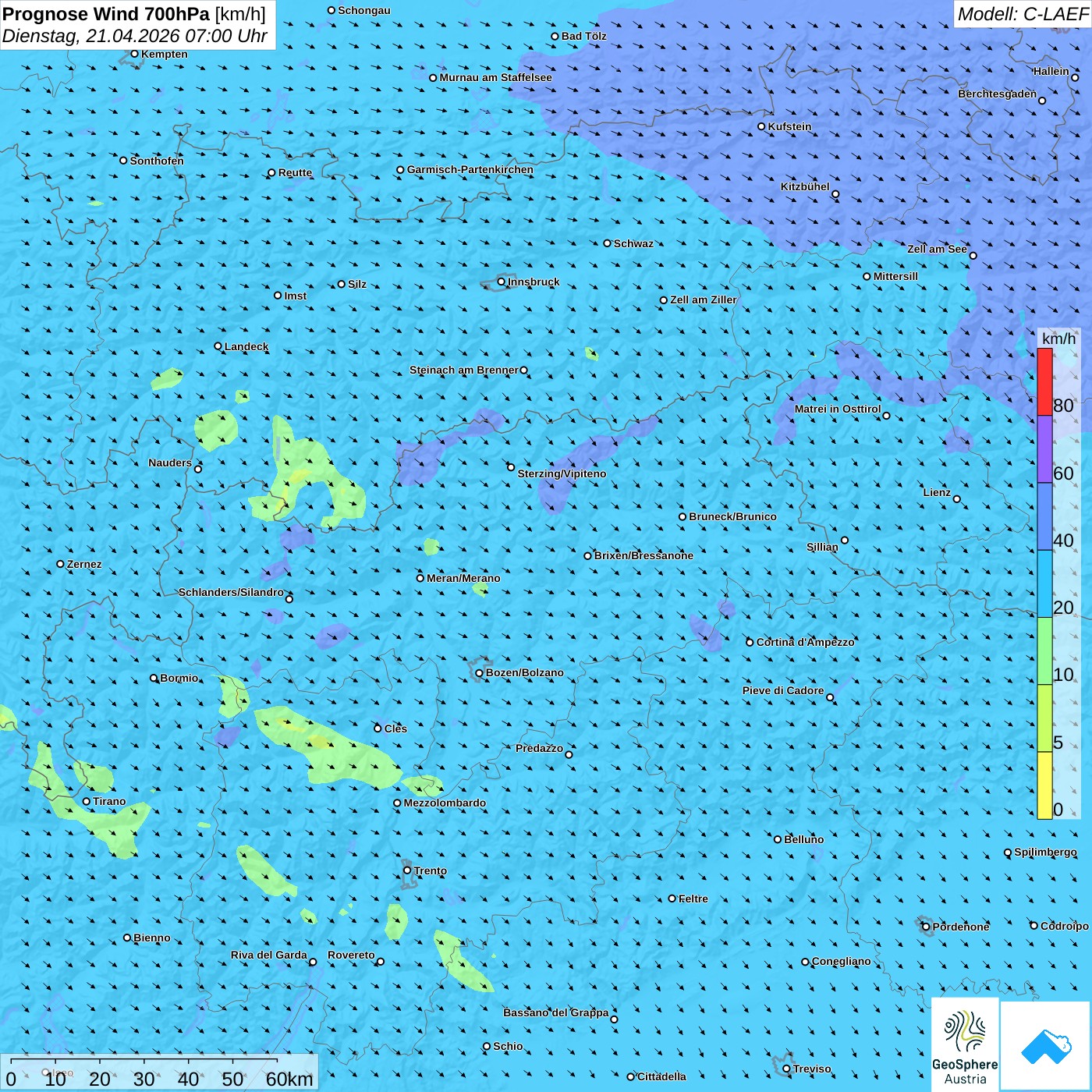Click the 'Berchtesgaden' label
The height and width of the screenshot is (1092, 1092).
998,94
